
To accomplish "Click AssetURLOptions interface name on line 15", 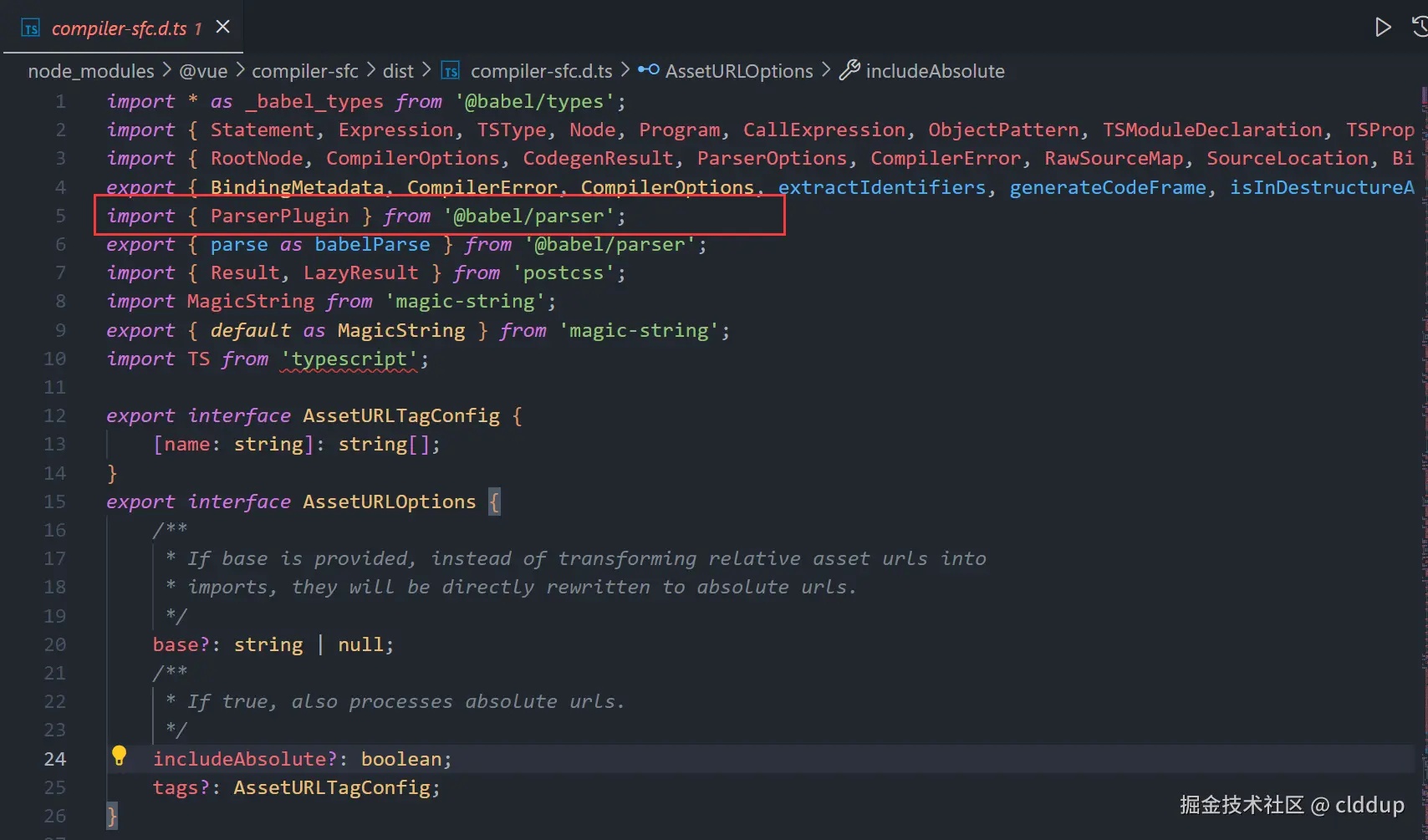I will (389, 501).
